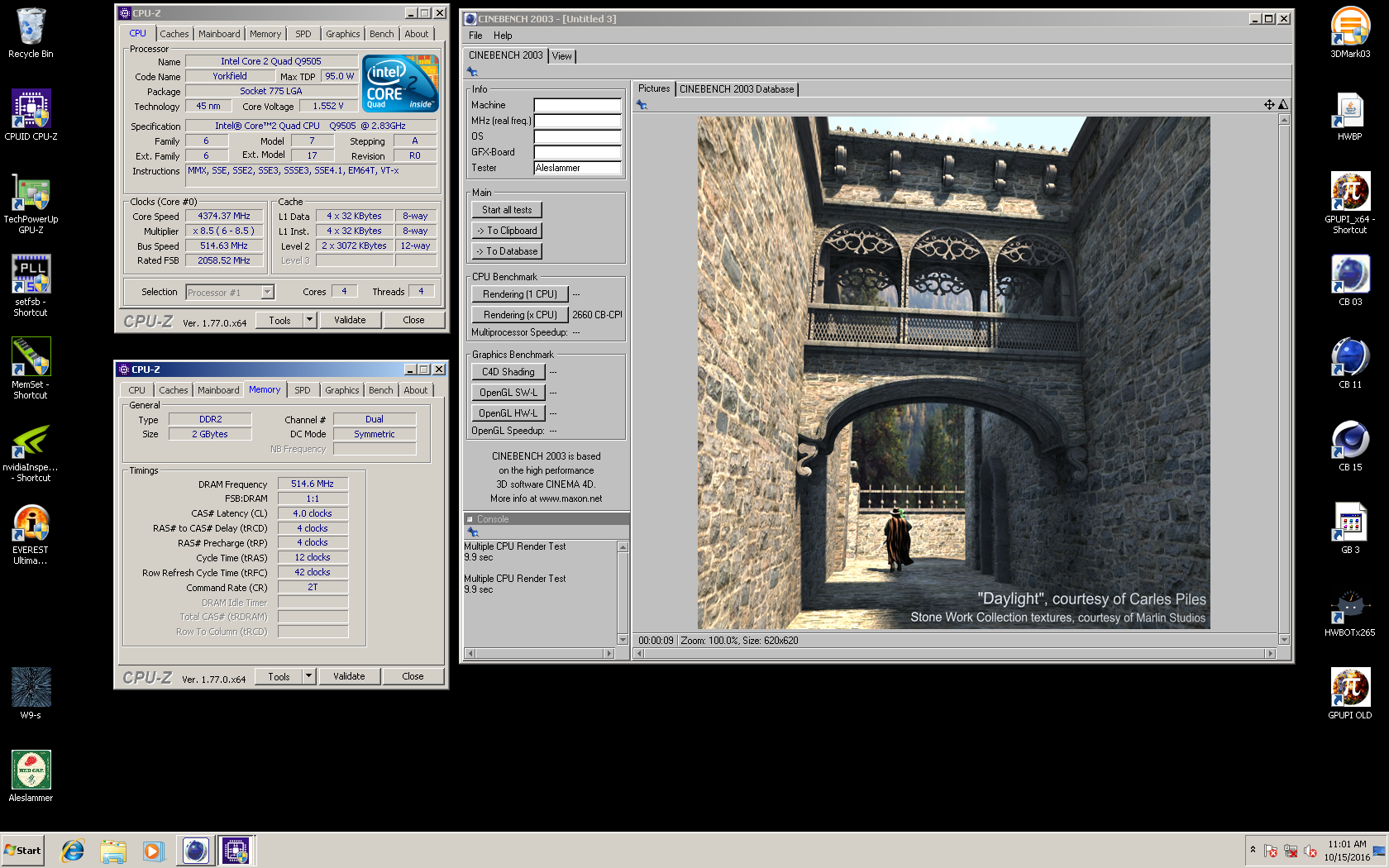Switch to the CPU-Z taskbar button
The height and width of the screenshot is (868, 1389).
pyautogui.click(x=236, y=851)
